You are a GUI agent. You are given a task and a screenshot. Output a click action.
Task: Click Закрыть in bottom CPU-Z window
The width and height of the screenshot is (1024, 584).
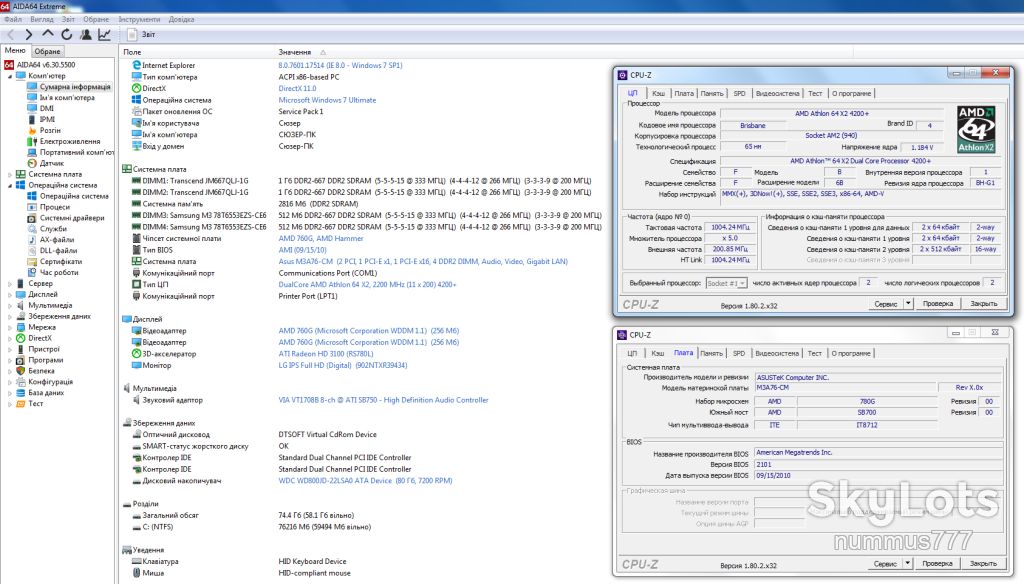[983, 564]
